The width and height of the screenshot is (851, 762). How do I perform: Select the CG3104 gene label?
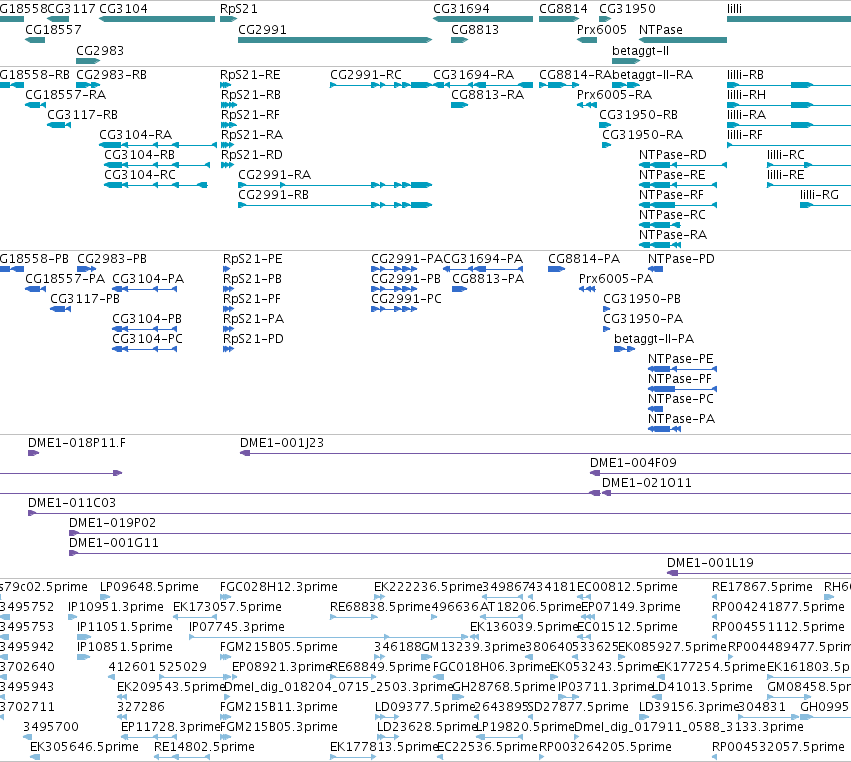click(x=123, y=9)
